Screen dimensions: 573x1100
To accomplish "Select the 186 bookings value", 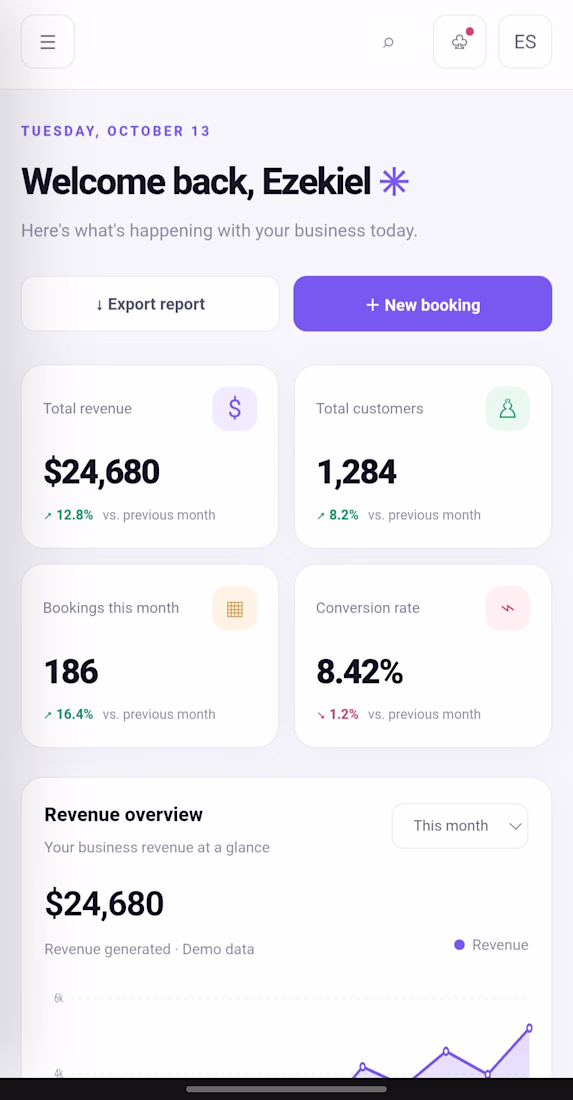I will pos(71,671).
